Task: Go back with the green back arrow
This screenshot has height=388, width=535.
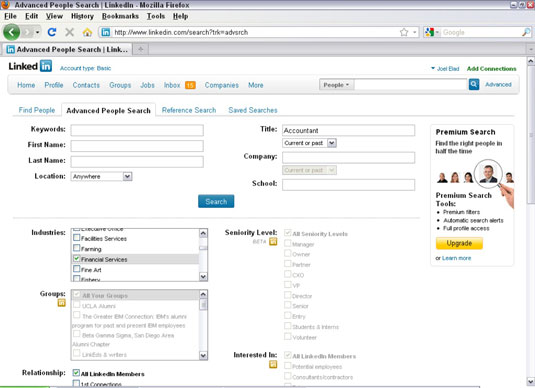Action: tap(12, 32)
